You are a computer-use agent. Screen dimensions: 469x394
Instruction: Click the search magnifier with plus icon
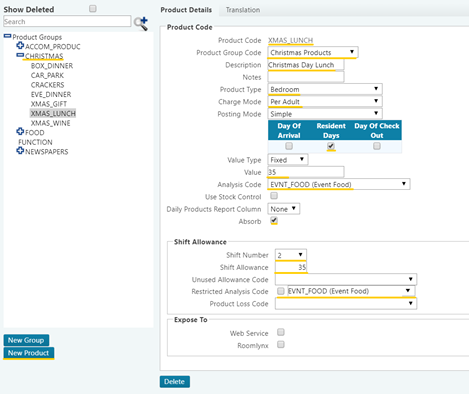[141, 23]
